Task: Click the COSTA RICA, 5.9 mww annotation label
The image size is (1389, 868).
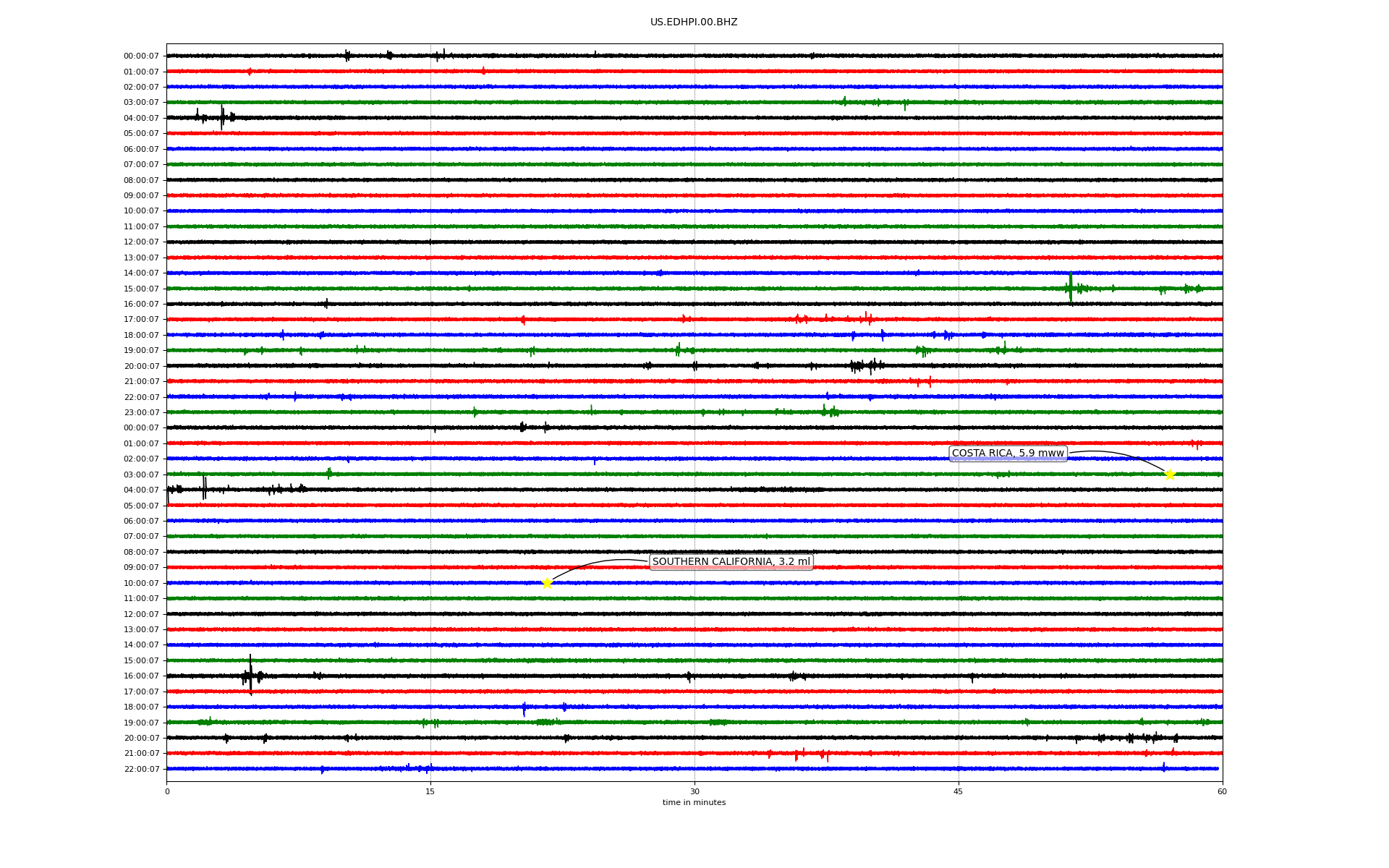Action: click(x=1008, y=454)
